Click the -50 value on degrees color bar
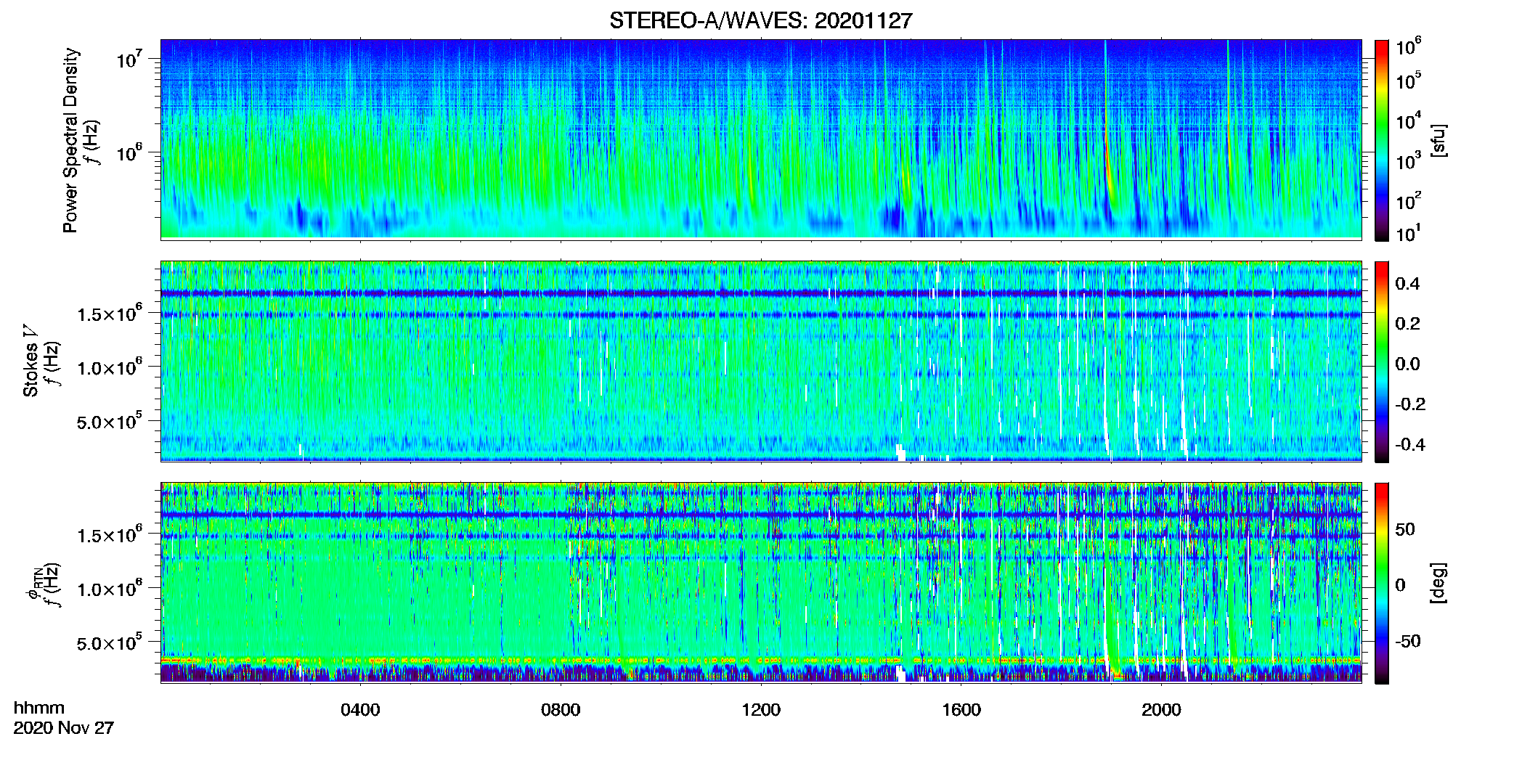This screenshot has width=1522, height=784. 1407,642
